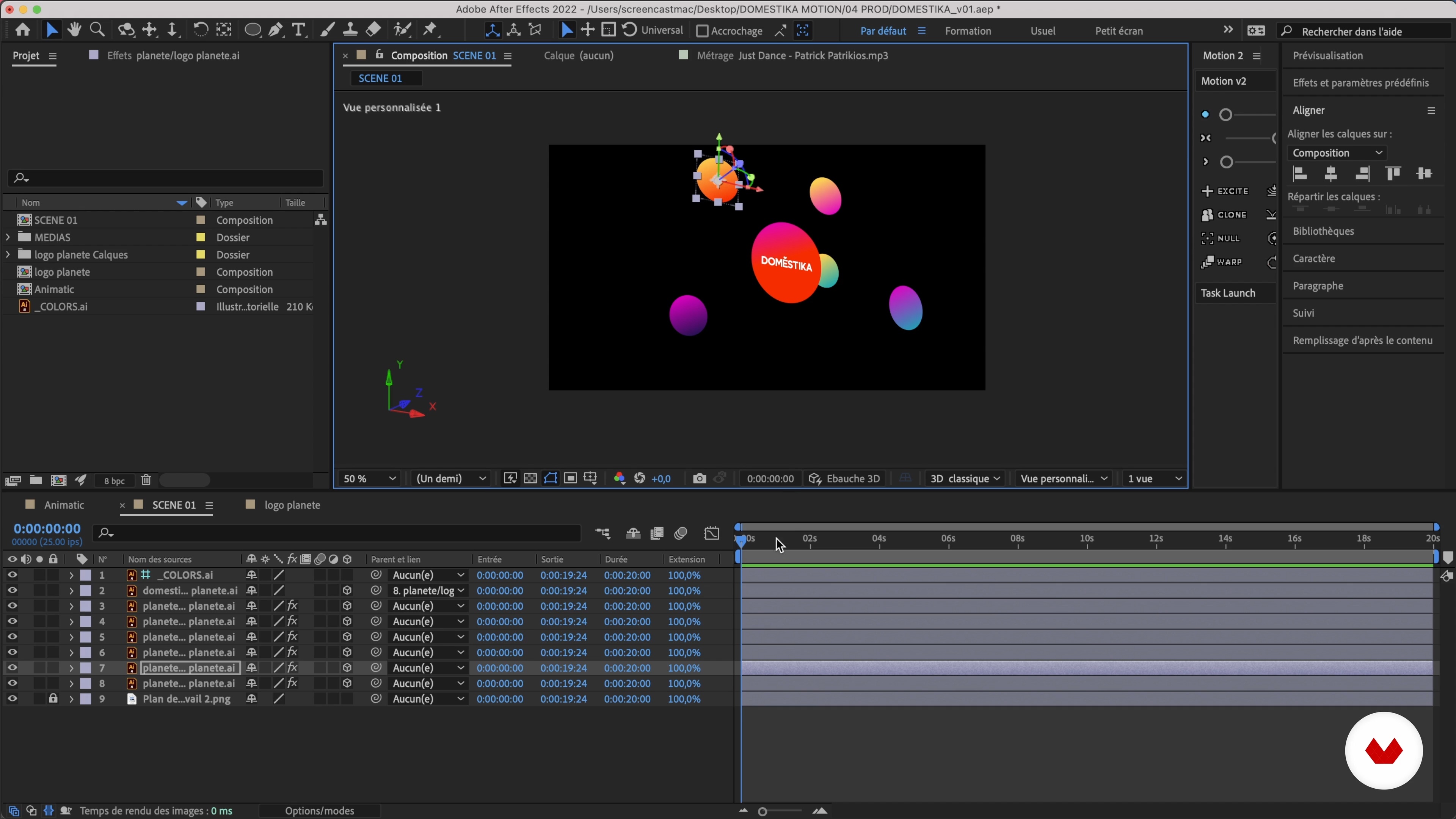The width and height of the screenshot is (1456, 819).
Task: Delete selected project item with trash icon
Action: 146,480
